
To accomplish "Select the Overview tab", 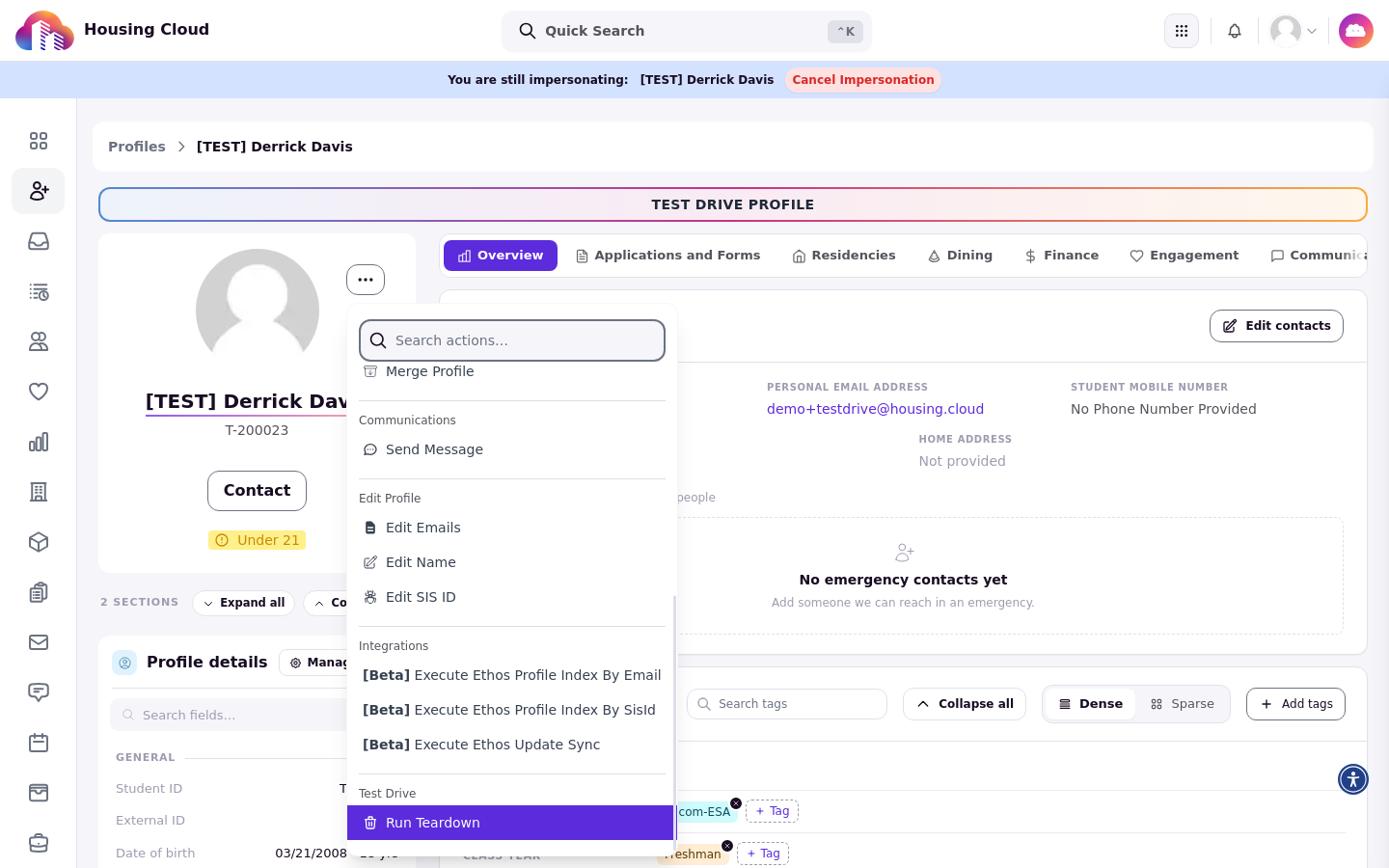I will (501, 256).
